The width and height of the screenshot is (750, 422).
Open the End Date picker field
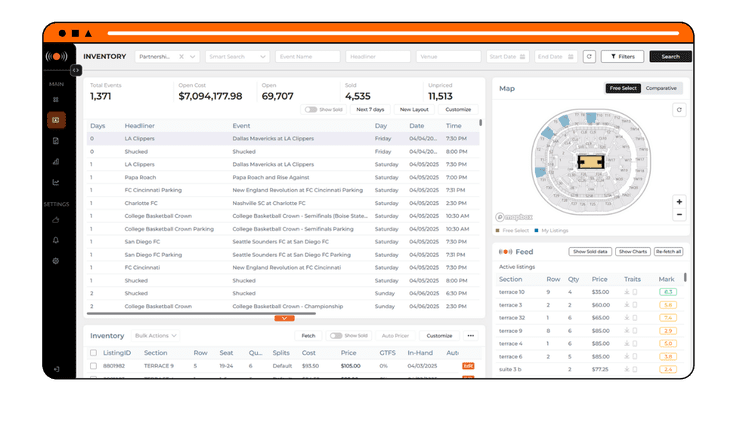pyautogui.click(x=556, y=56)
